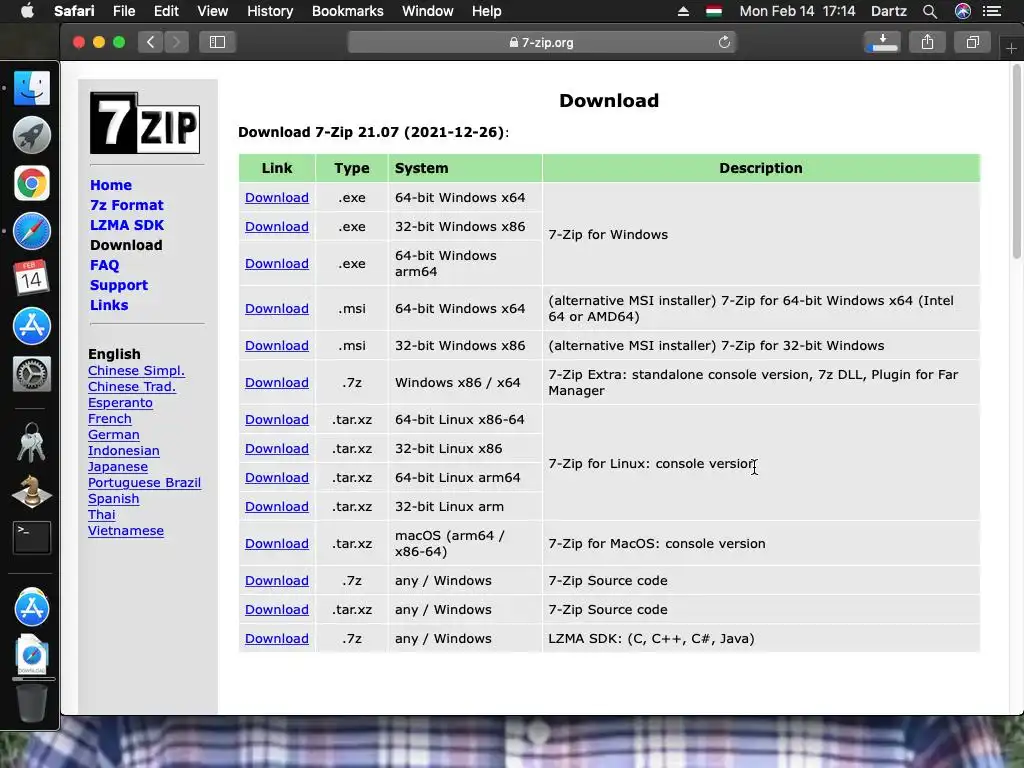Open Finder from the dock
The image size is (1024, 768).
[x=31, y=88]
